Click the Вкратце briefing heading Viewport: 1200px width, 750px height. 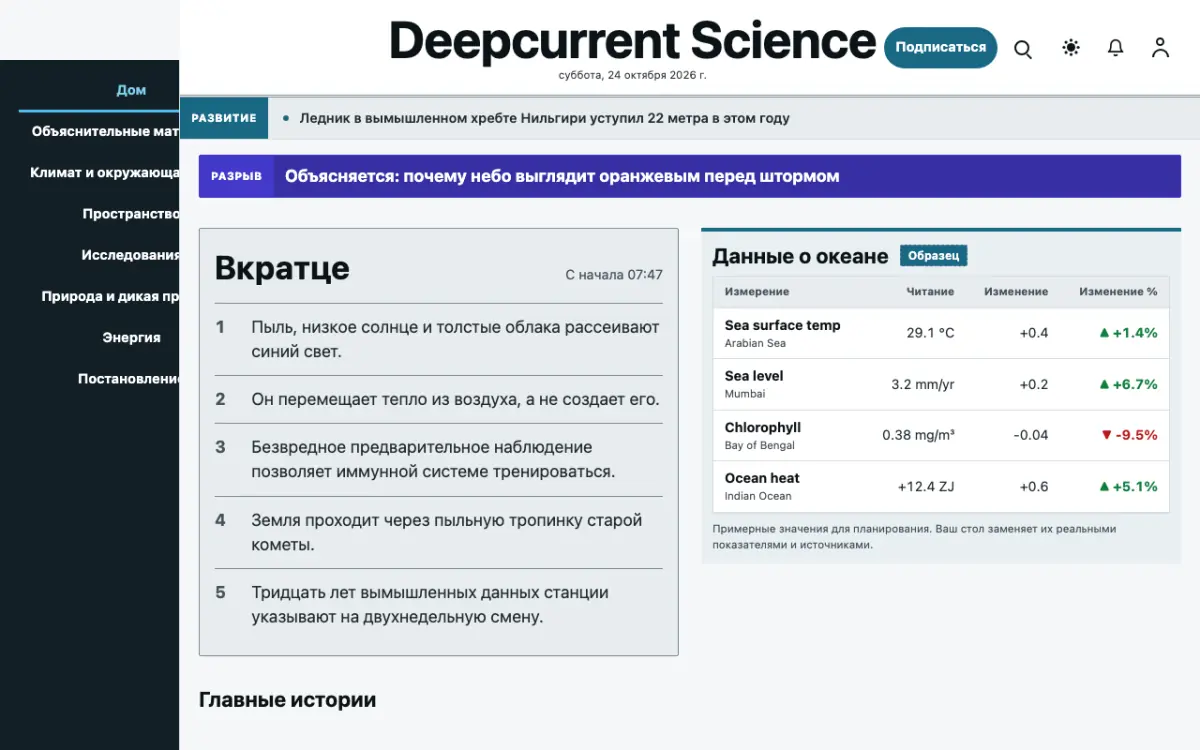(x=282, y=268)
